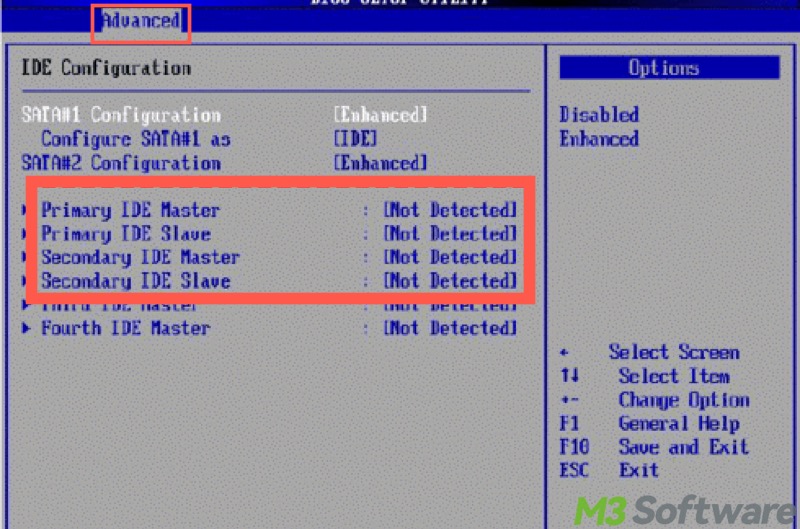Click Fourth IDE Master [Not Detected] value
Image resolution: width=800 pixels, height=529 pixels.
(x=451, y=328)
